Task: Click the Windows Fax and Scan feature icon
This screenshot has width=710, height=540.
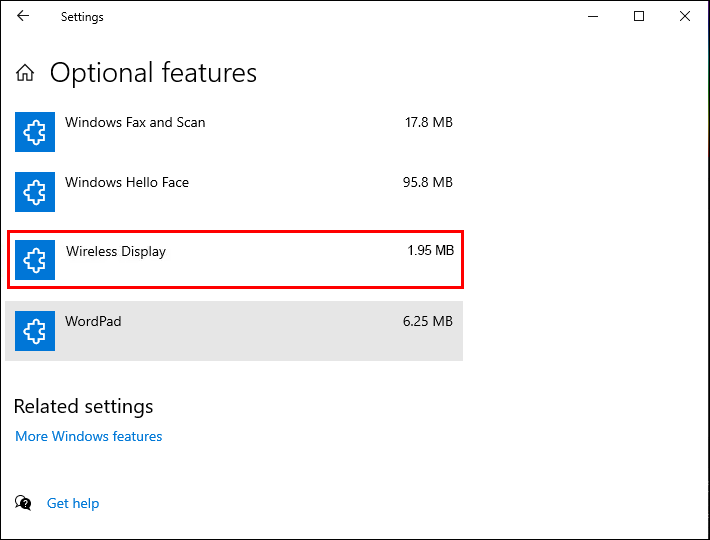Action: 35,132
